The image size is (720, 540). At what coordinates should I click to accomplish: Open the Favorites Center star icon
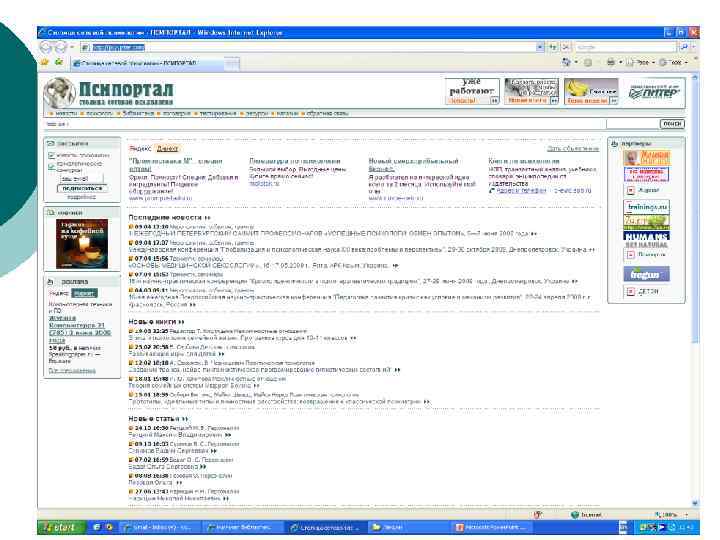tap(45, 62)
